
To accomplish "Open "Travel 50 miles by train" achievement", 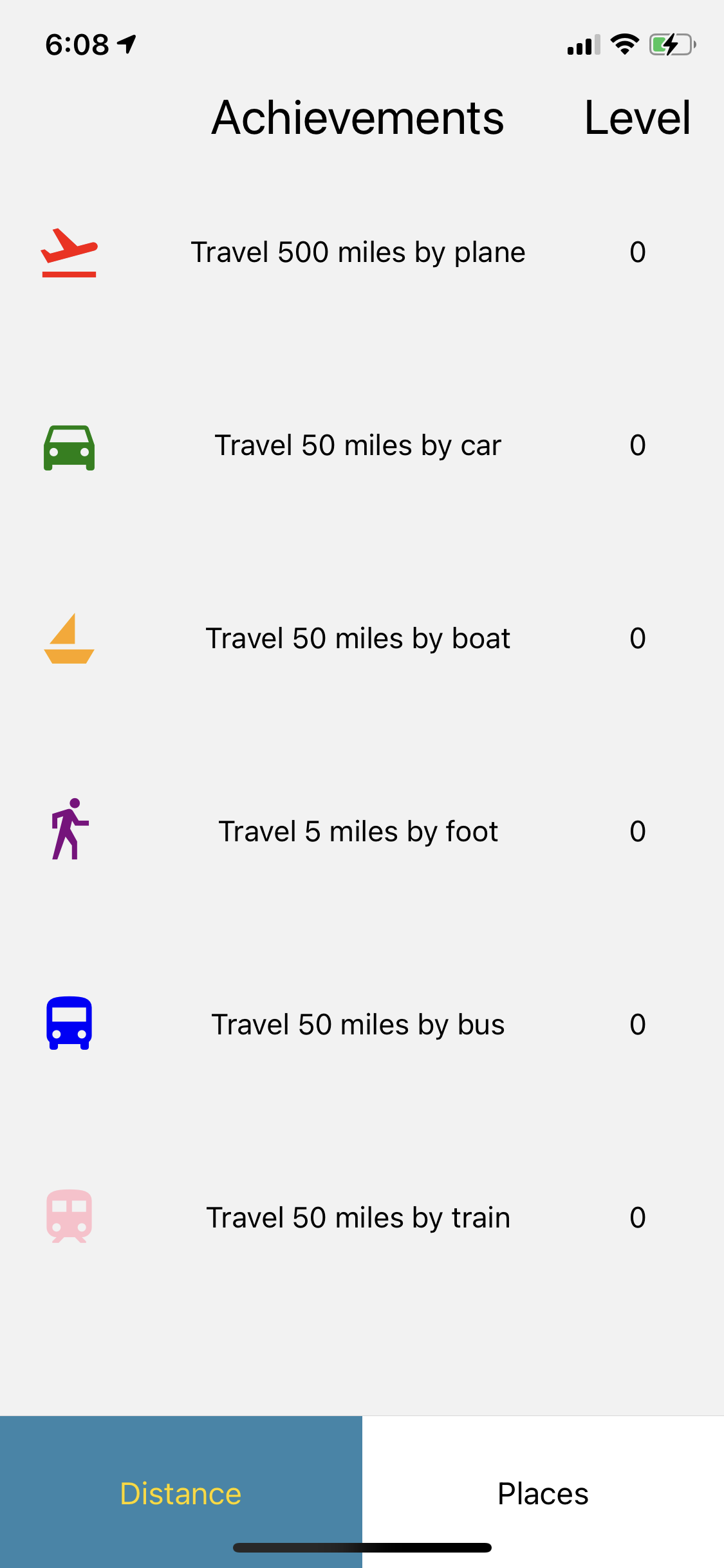I will 358,1218.
